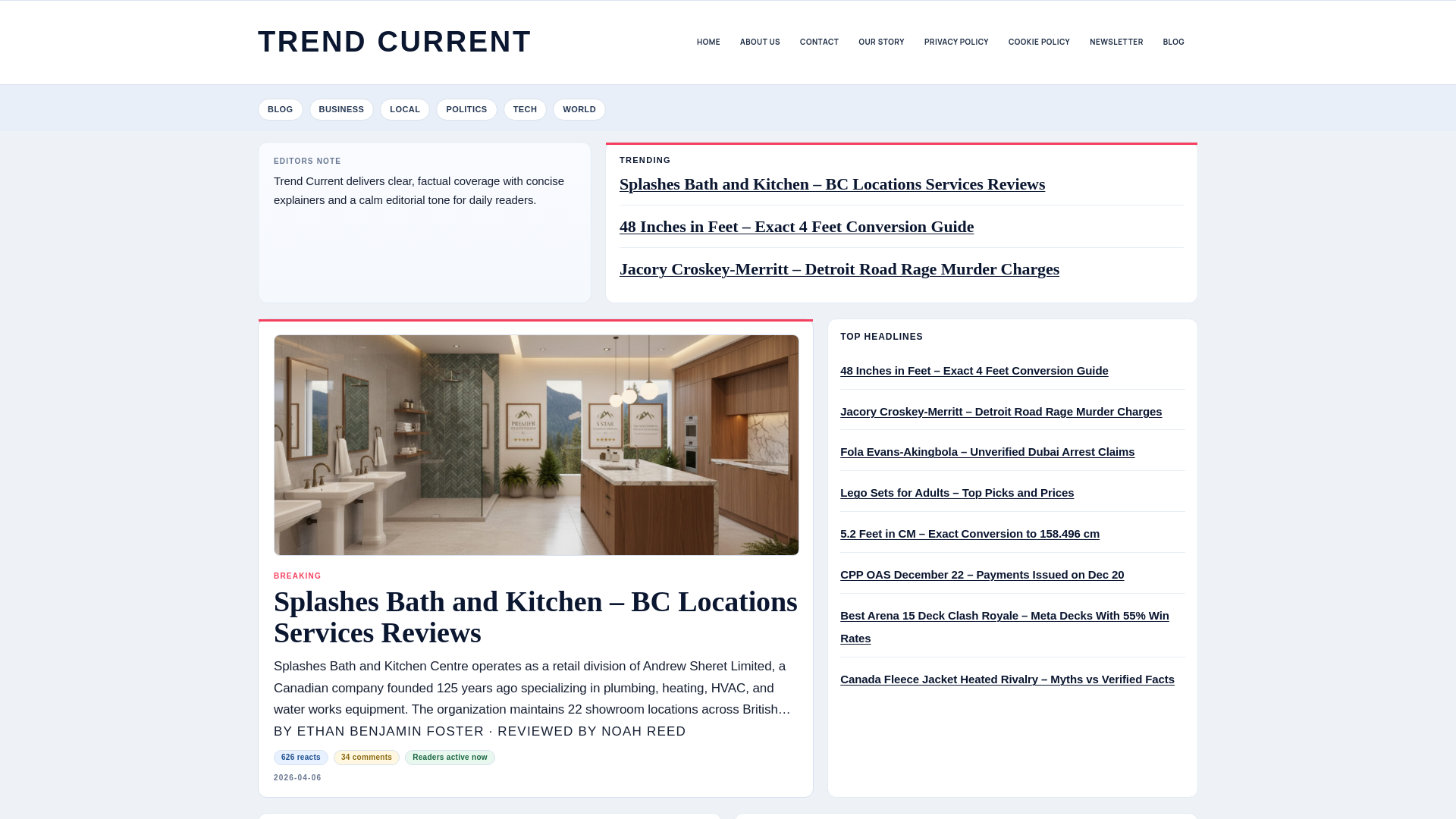Click the 2026-04-06 article date
Viewport: 1456px width, 819px height.
coord(297,778)
